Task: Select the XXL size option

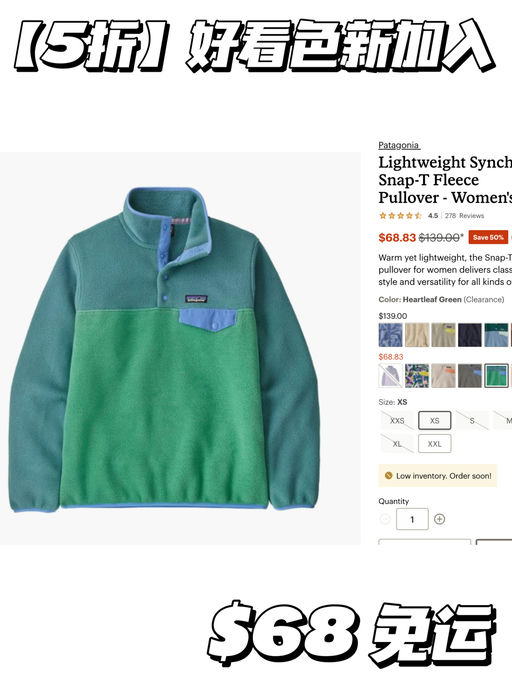Action: pos(434,444)
